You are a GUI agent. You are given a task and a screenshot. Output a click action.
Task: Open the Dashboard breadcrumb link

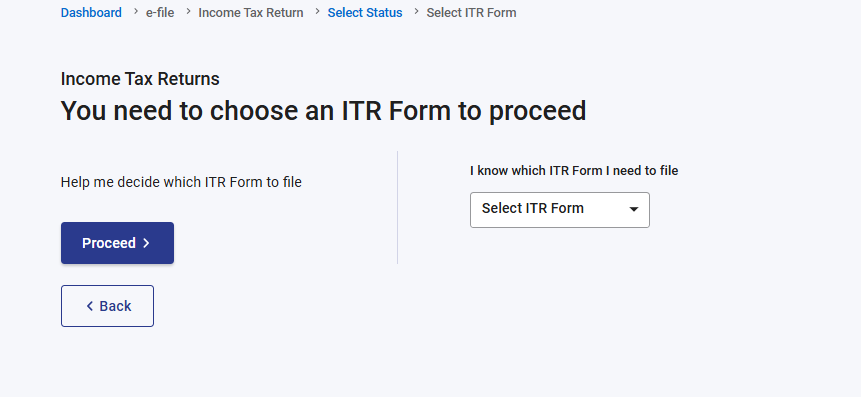pyautogui.click(x=91, y=13)
